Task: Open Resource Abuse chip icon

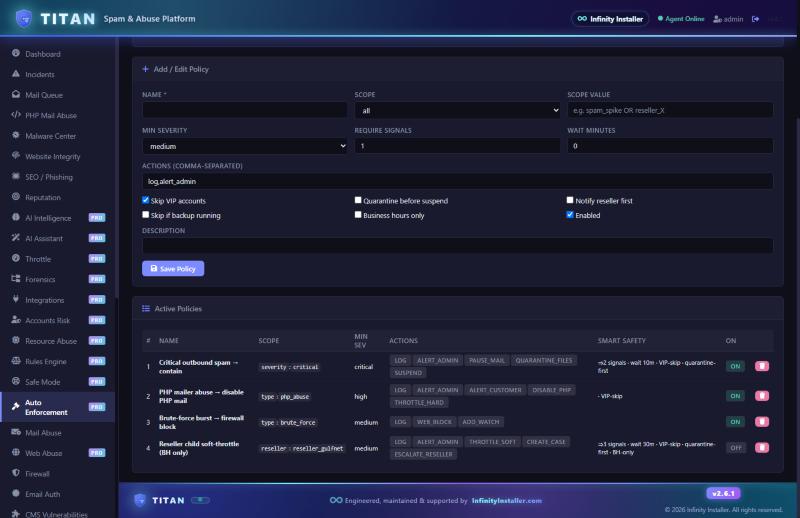Action: pyautogui.click(x=16, y=340)
